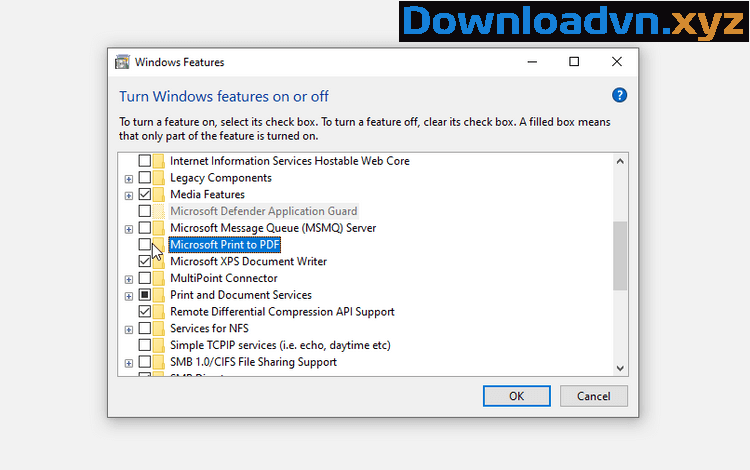Viewport: 750px width, 470px height.
Task: Uncheck the Media Features checkbox
Action: [144, 194]
